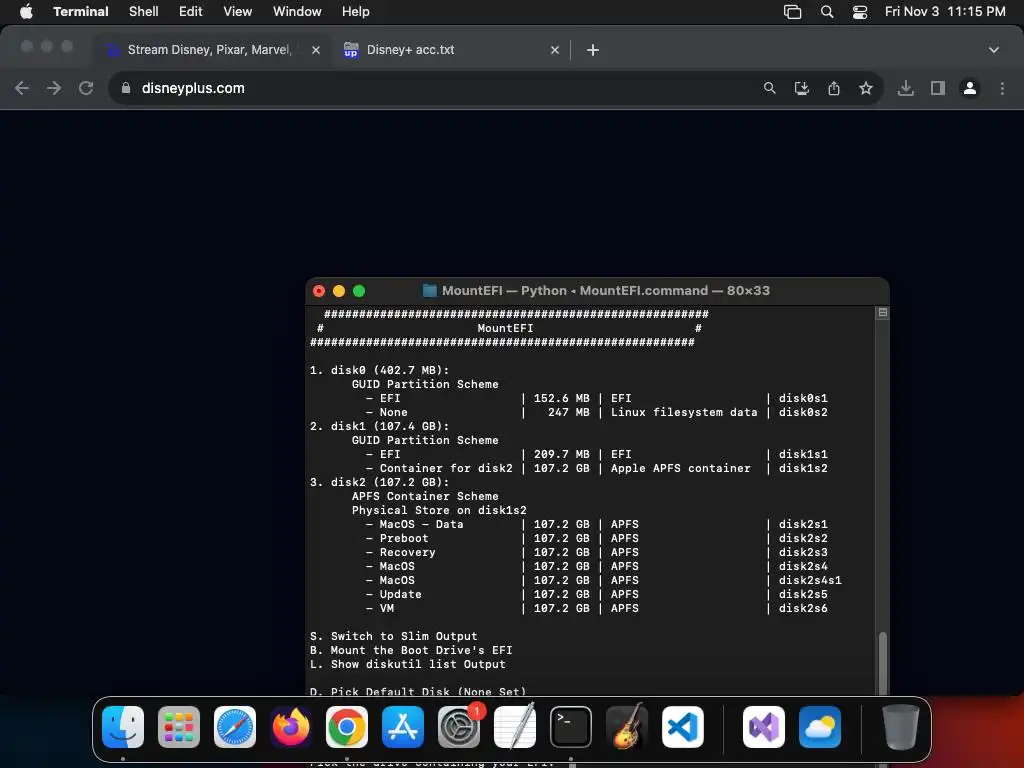View site info lock icon
Screen dimensions: 1024x768
(126, 88)
